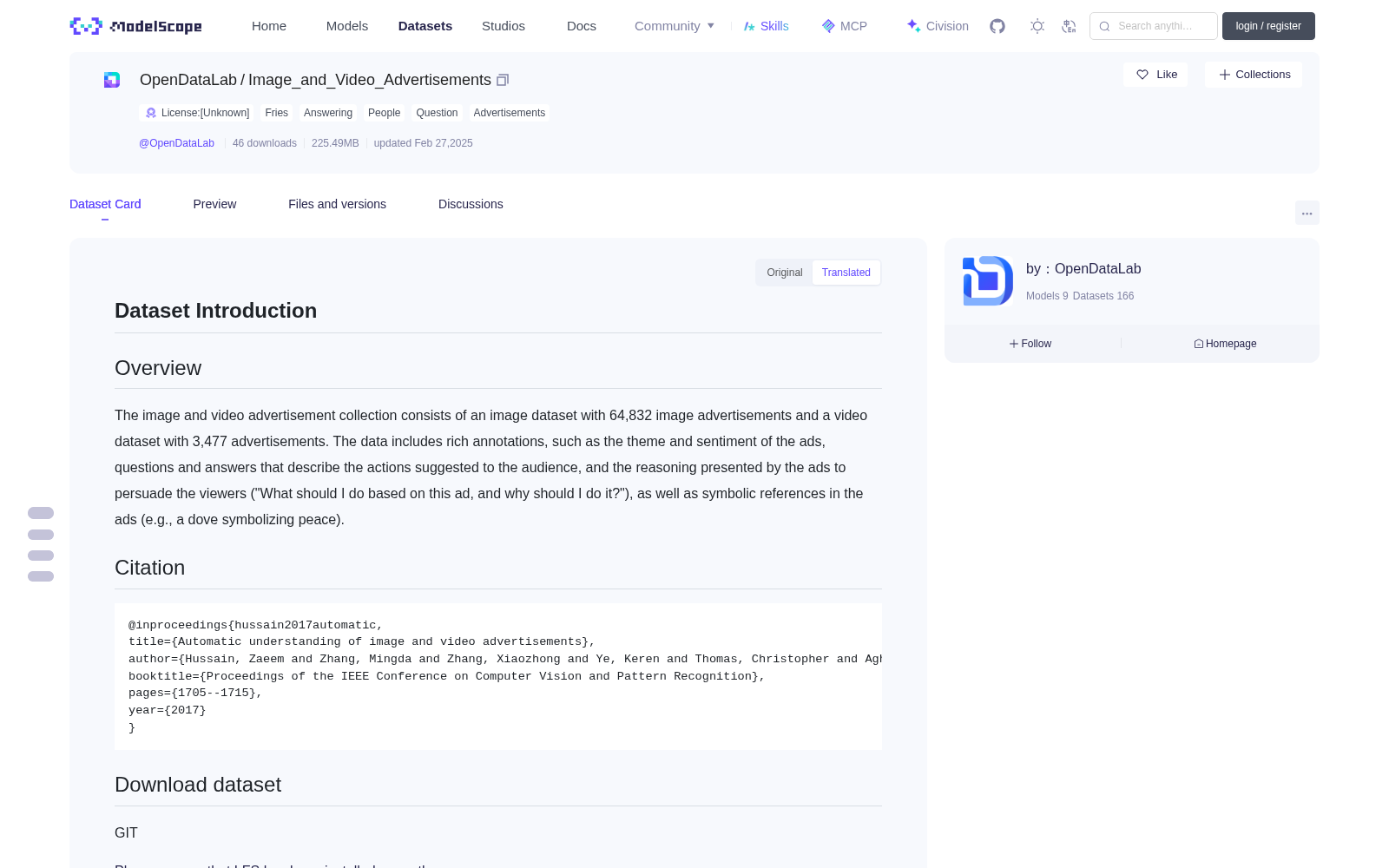The height and width of the screenshot is (868, 1389).
Task: Click the OpenDataLab organization logo
Action: pyautogui.click(x=988, y=280)
